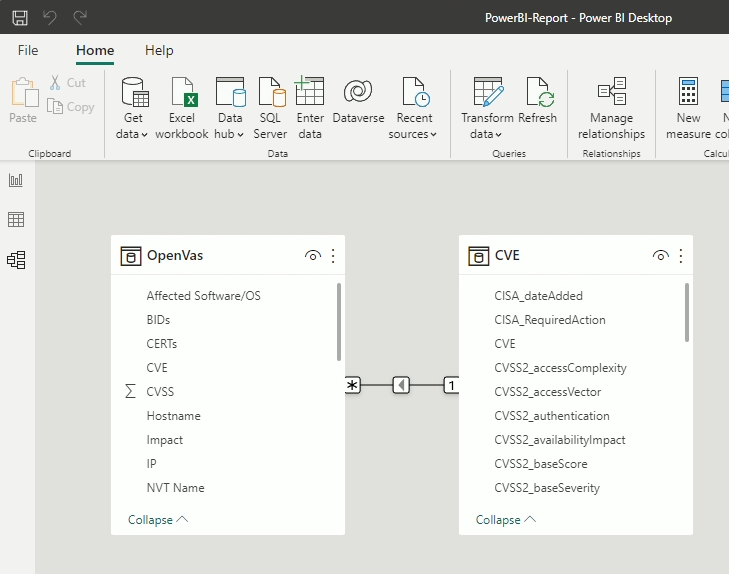Open Manage relationships dialog
This screenshot has height=574, width=729.
[611, 108]
